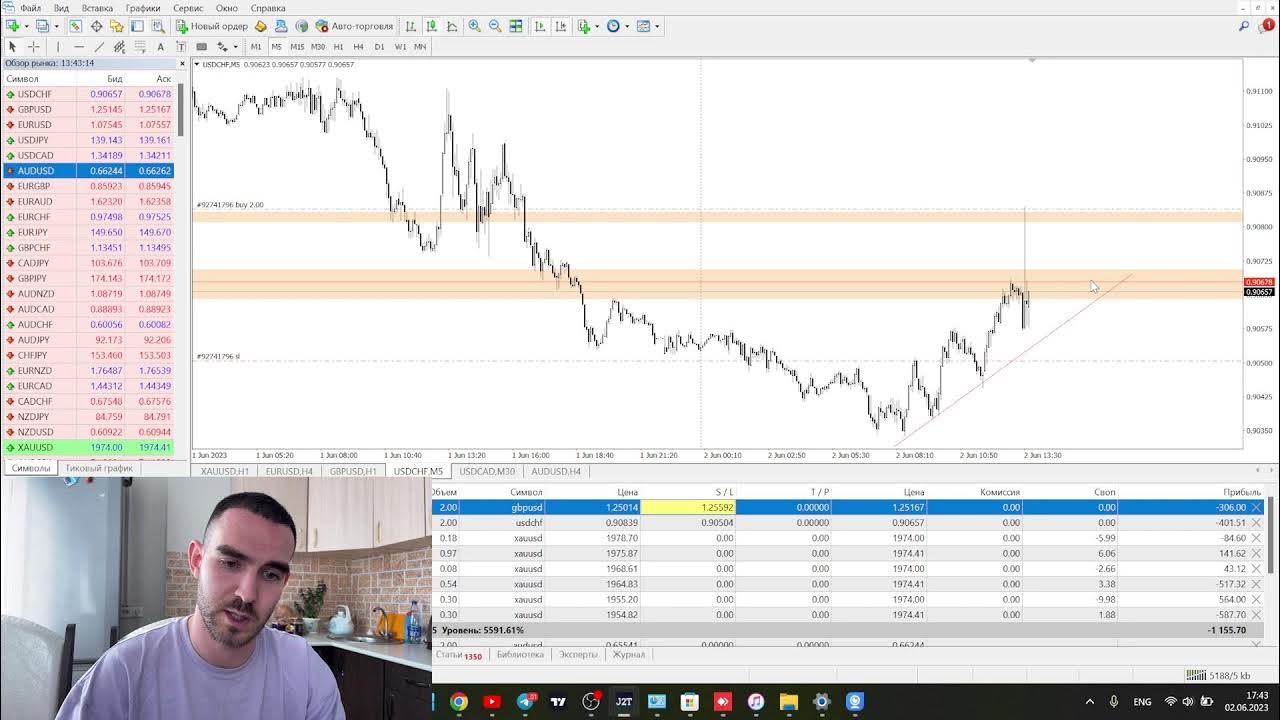Screen dimensions: 1280x720
Task: Toggle the Navigator panel icon
Action: tap(117, 26)
